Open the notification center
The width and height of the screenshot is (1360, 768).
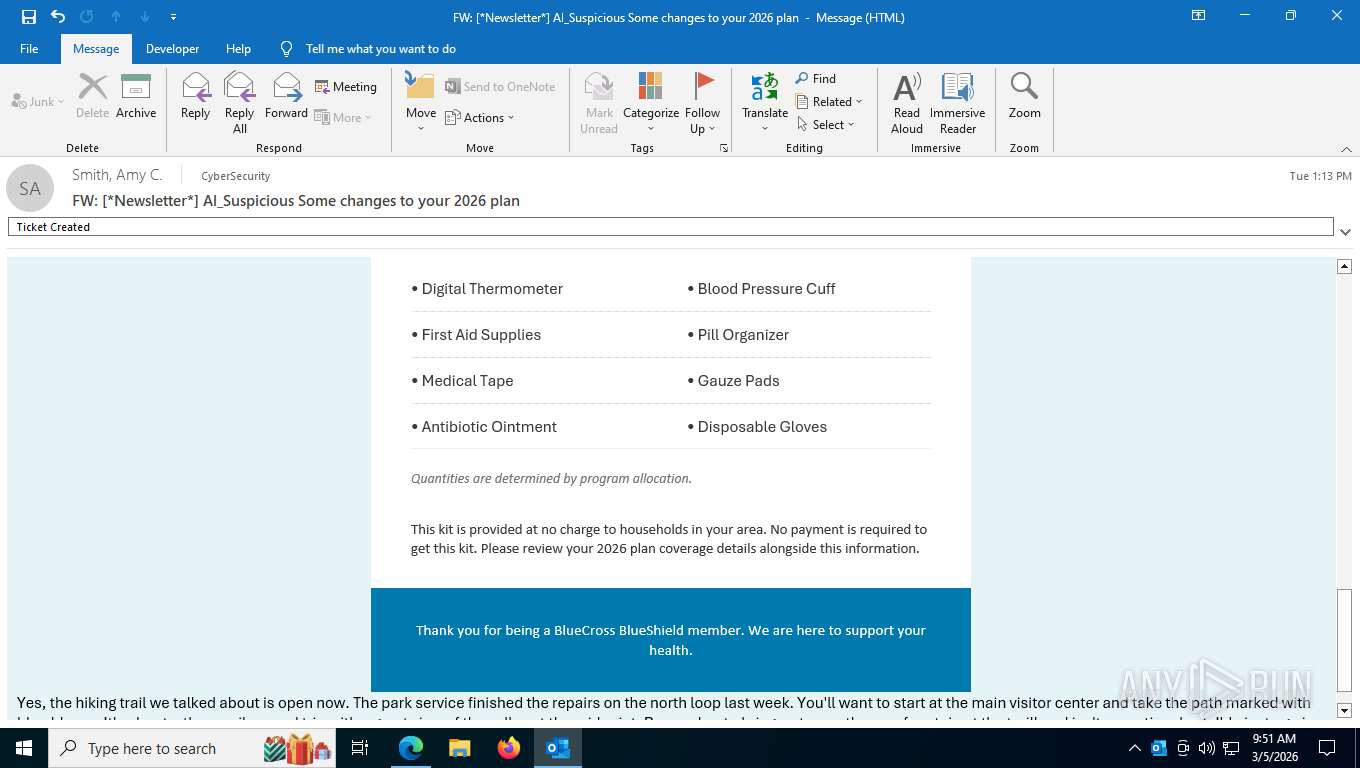1327,748
